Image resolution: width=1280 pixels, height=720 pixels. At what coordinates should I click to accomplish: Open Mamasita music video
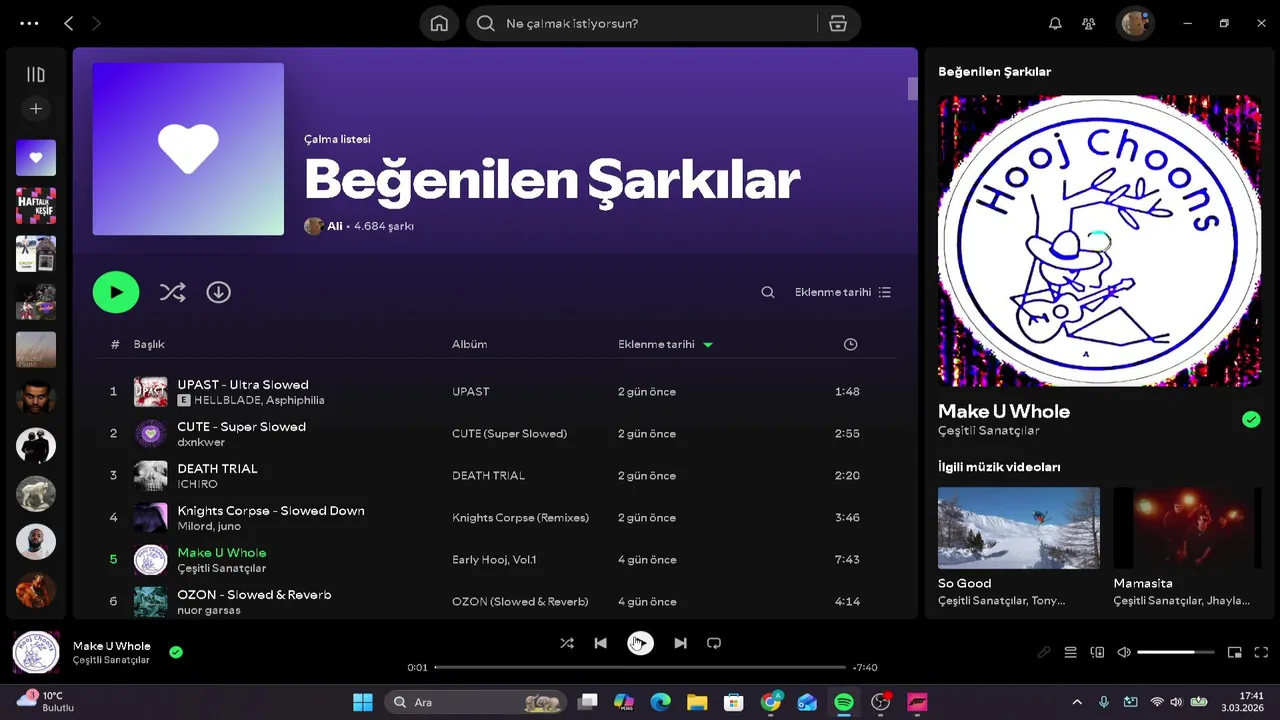pyautogui.click(x=1187, y=528)
